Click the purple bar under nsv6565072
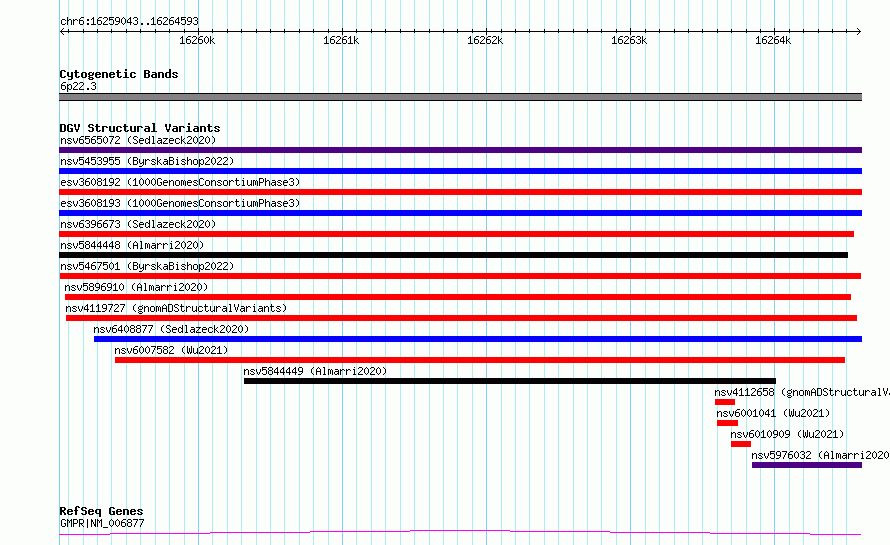Viewport: 890px width, 545px height. tap(460, 150)
